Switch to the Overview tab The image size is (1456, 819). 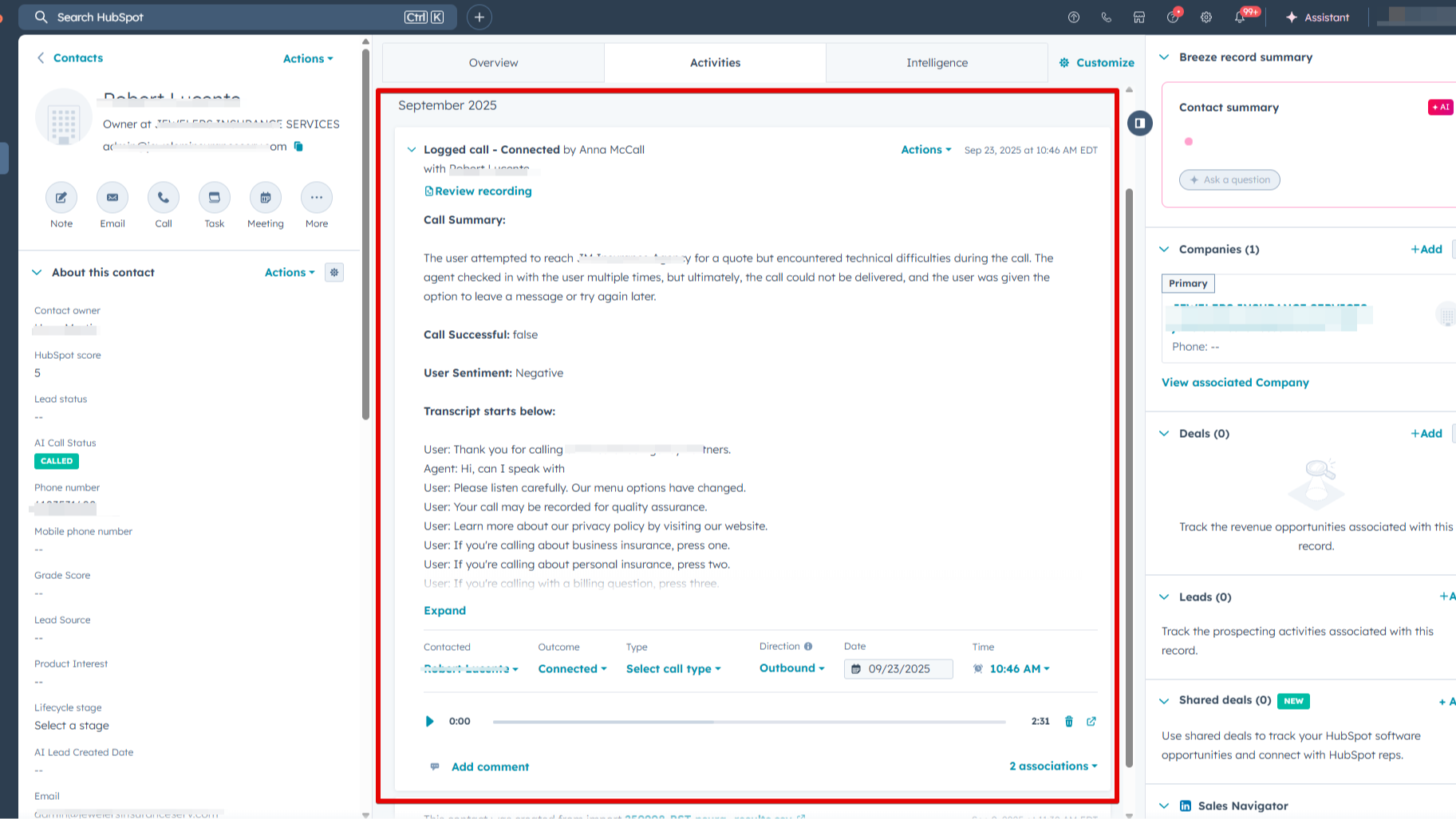(493, 62)
